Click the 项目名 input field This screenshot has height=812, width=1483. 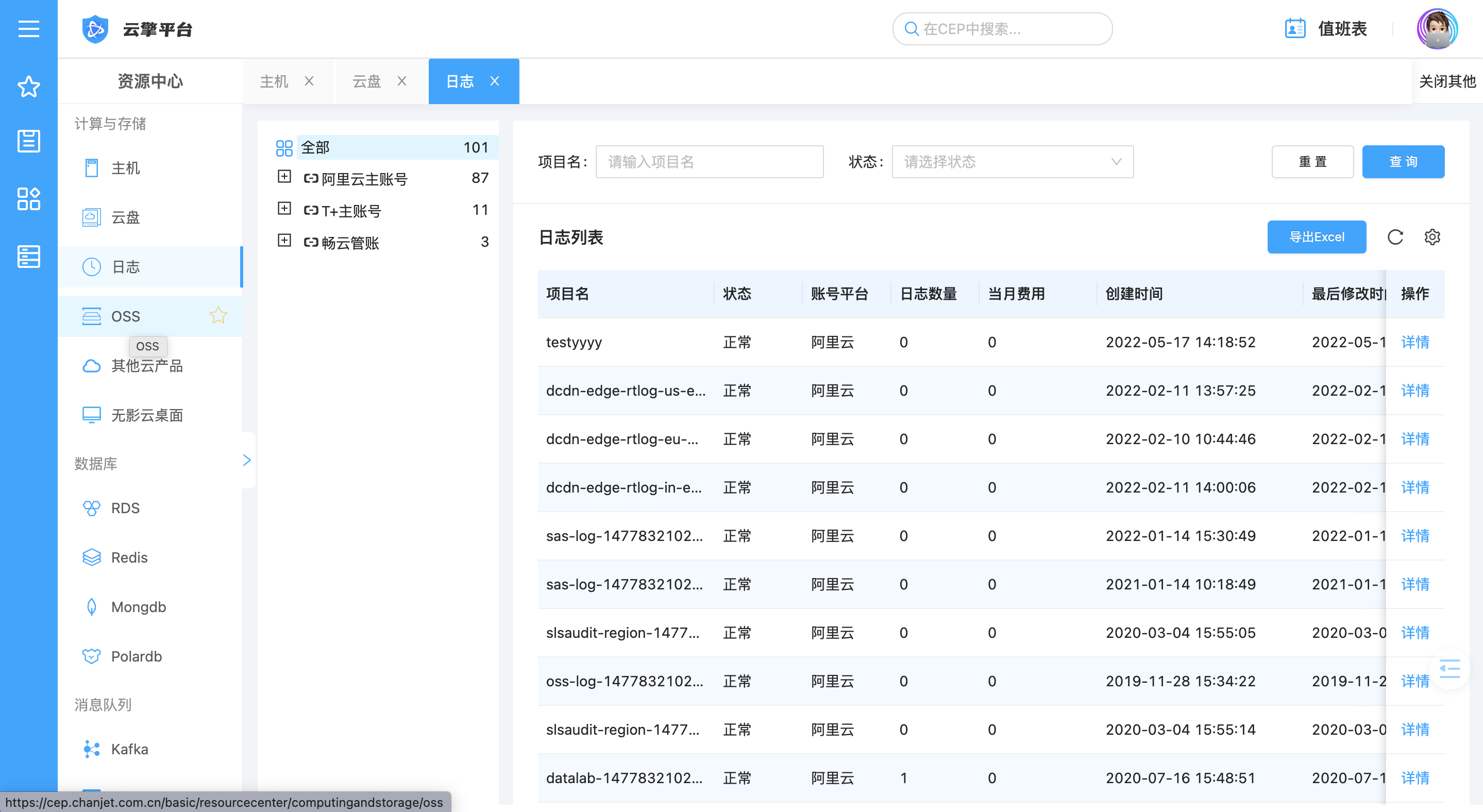(709, 162)
